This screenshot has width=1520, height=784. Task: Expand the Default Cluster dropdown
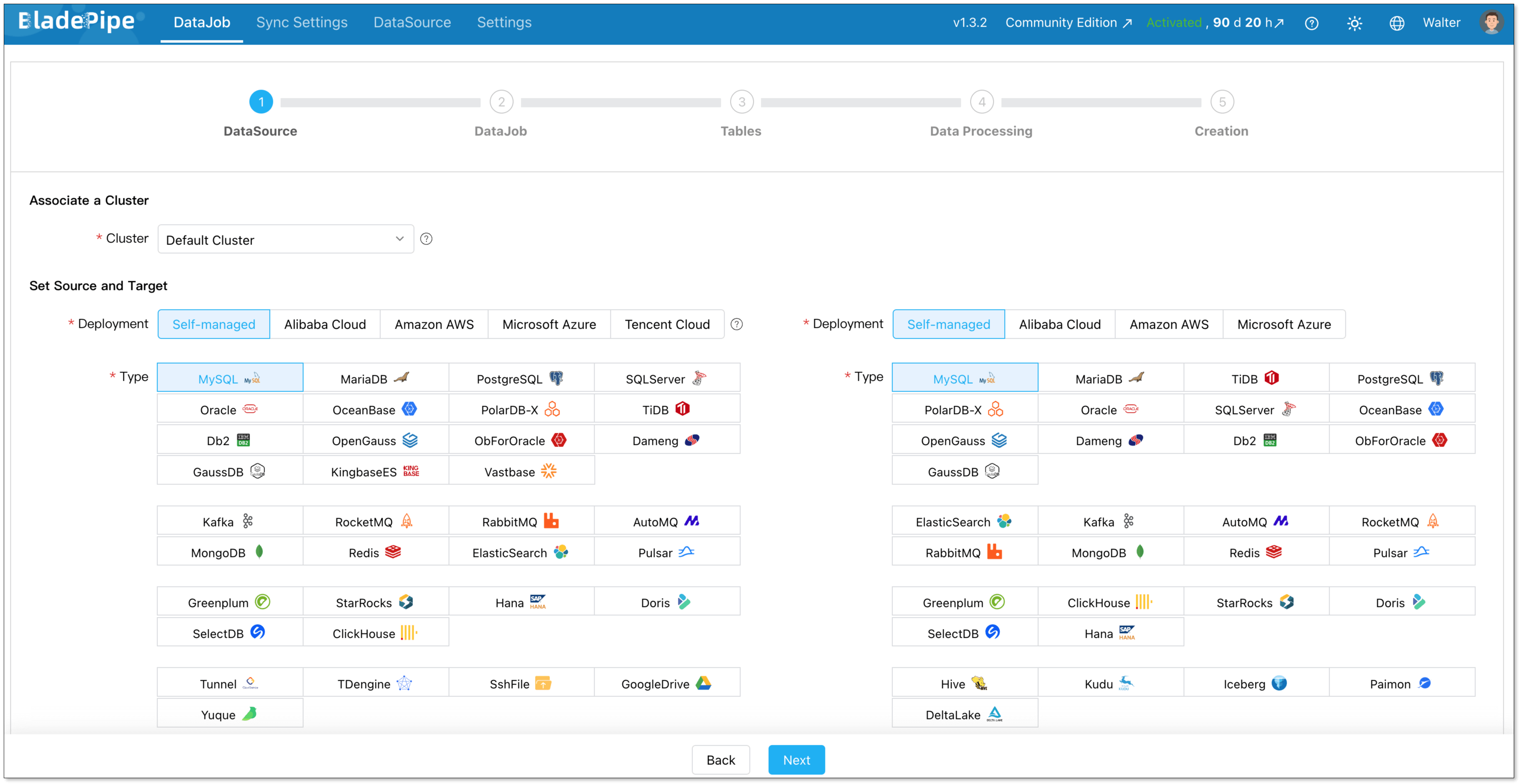tap(285, 240)
